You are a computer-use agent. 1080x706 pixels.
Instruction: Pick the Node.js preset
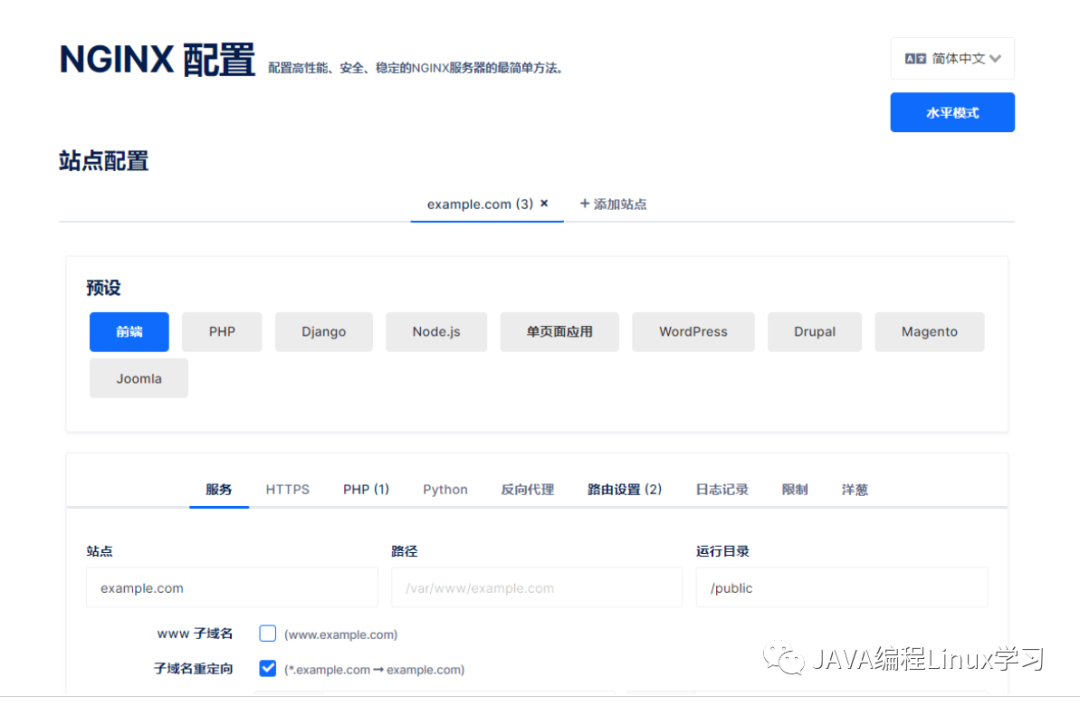pos(436,331)
